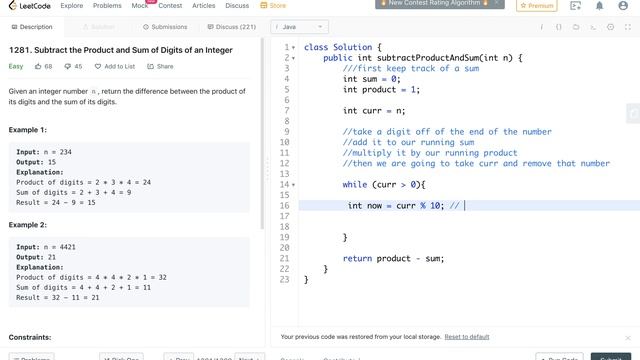
Task: Go to Next problem
Action: pos(249,357)
